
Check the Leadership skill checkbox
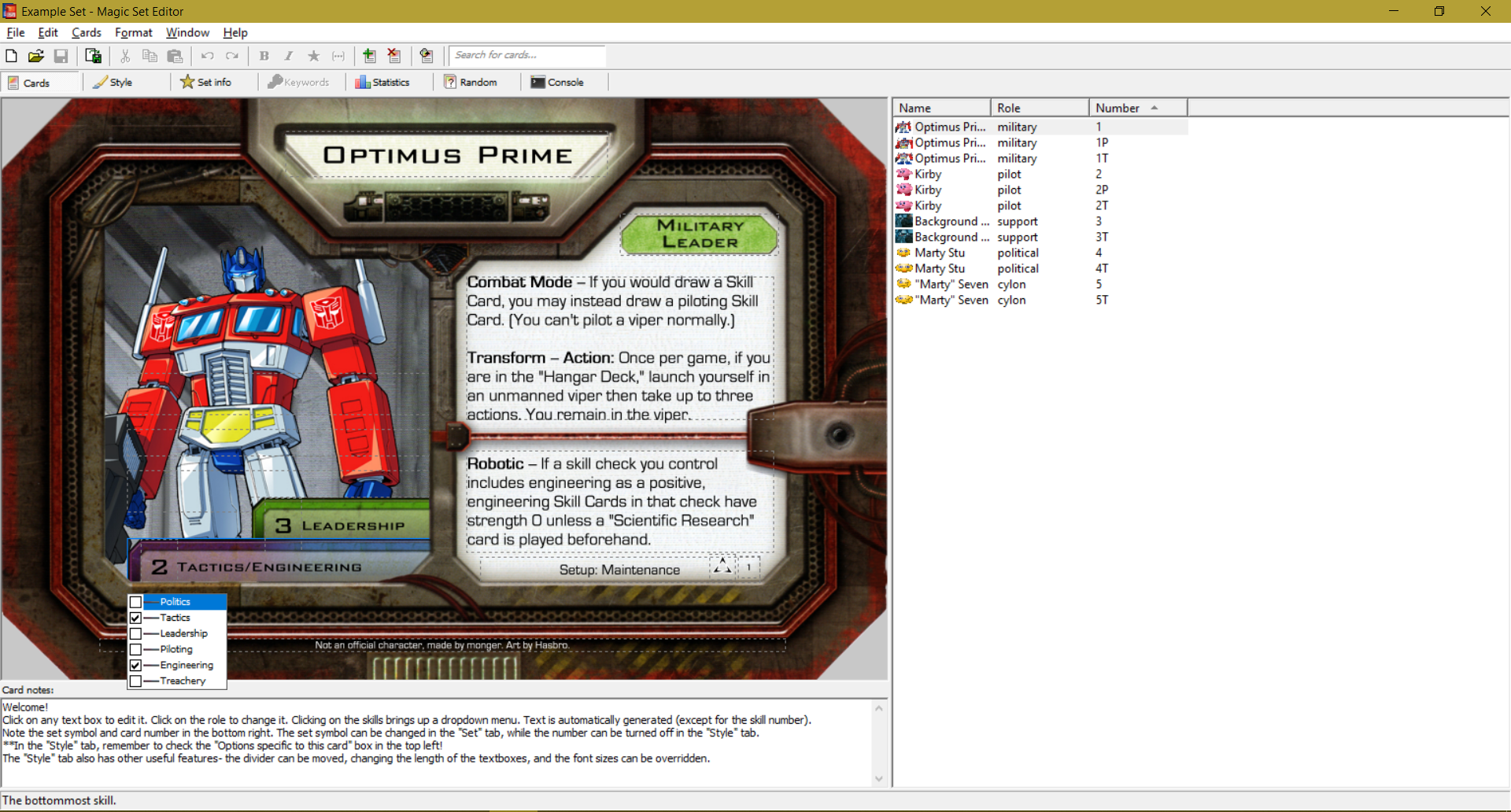point(135,633)
